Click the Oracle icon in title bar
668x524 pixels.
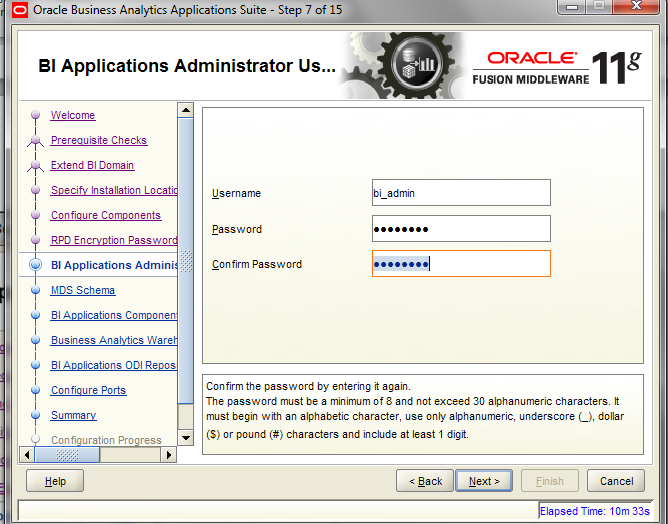20,9
